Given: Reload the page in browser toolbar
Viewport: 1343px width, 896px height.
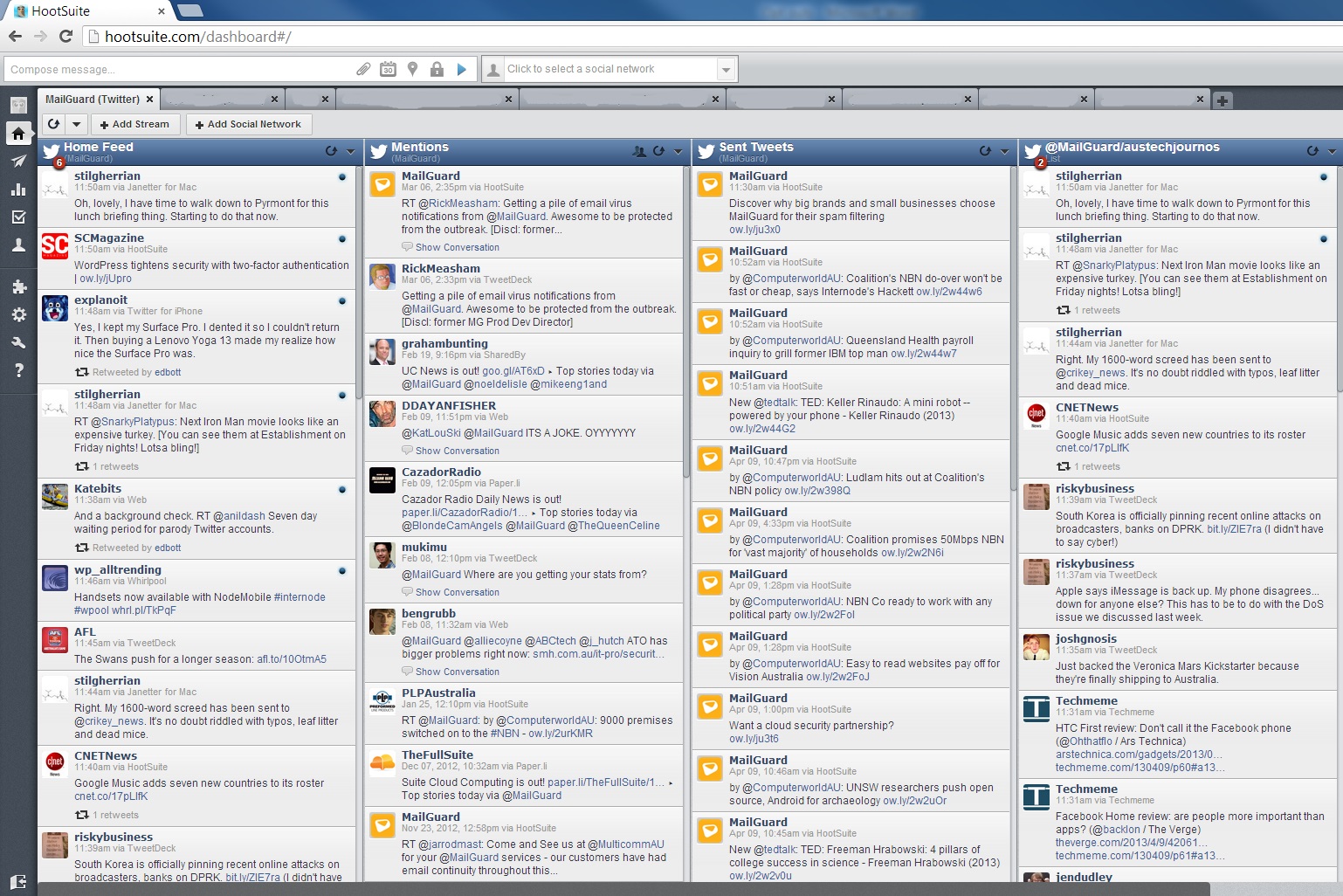Looking at the screenshot, I should coord(65,36).
